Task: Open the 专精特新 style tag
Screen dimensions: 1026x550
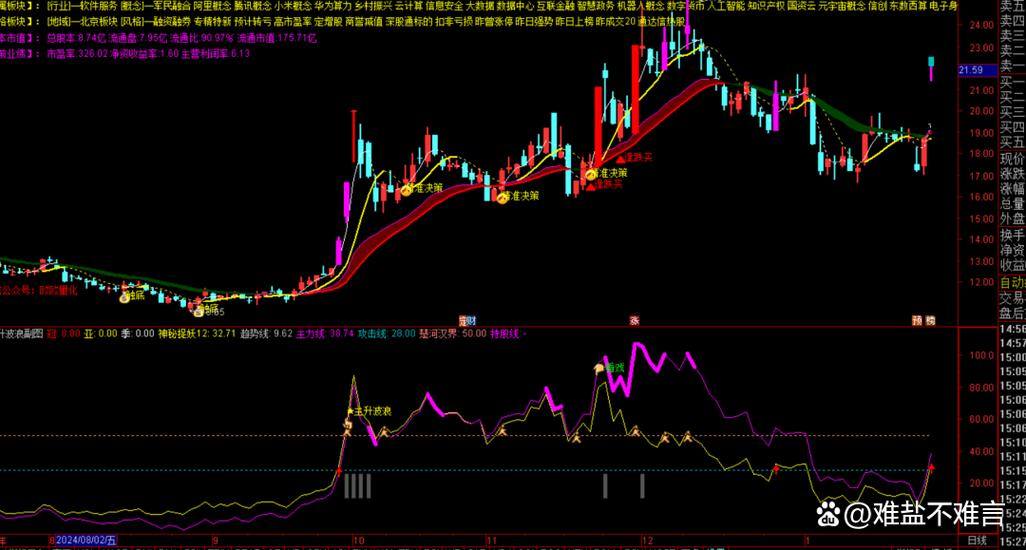Action: pyautogui.click(x=213, y=22)
